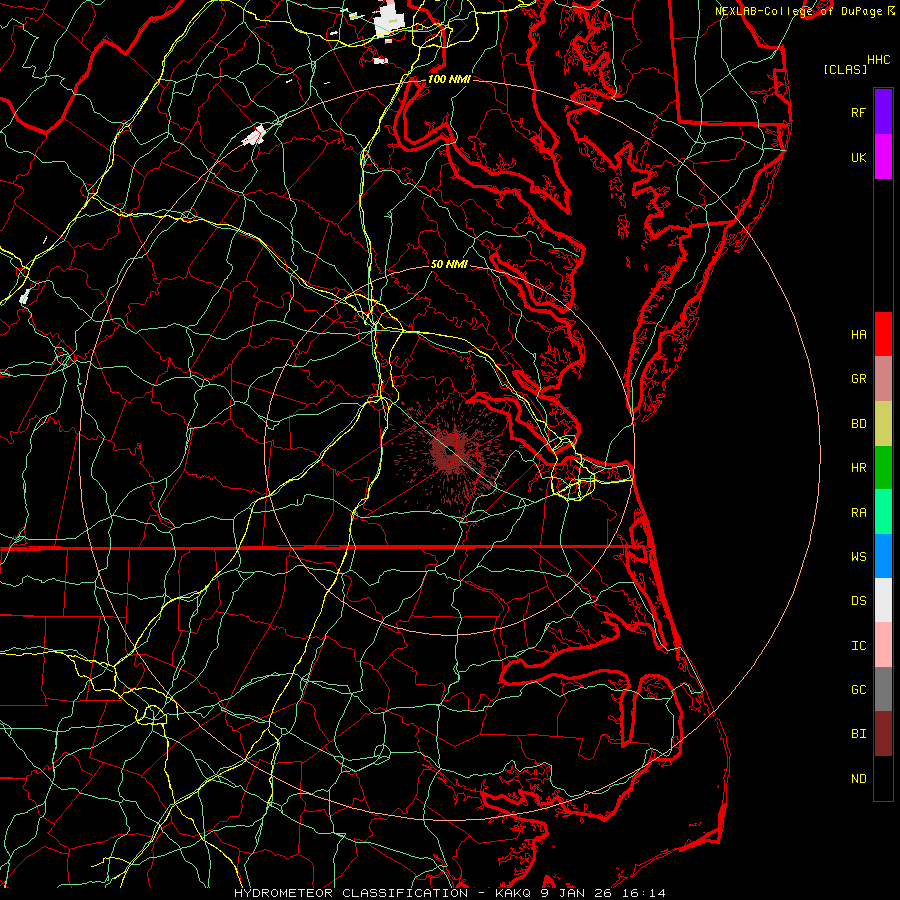Click the RA legend label
This screenshot has width=900, height=900.
click(858, 513)
